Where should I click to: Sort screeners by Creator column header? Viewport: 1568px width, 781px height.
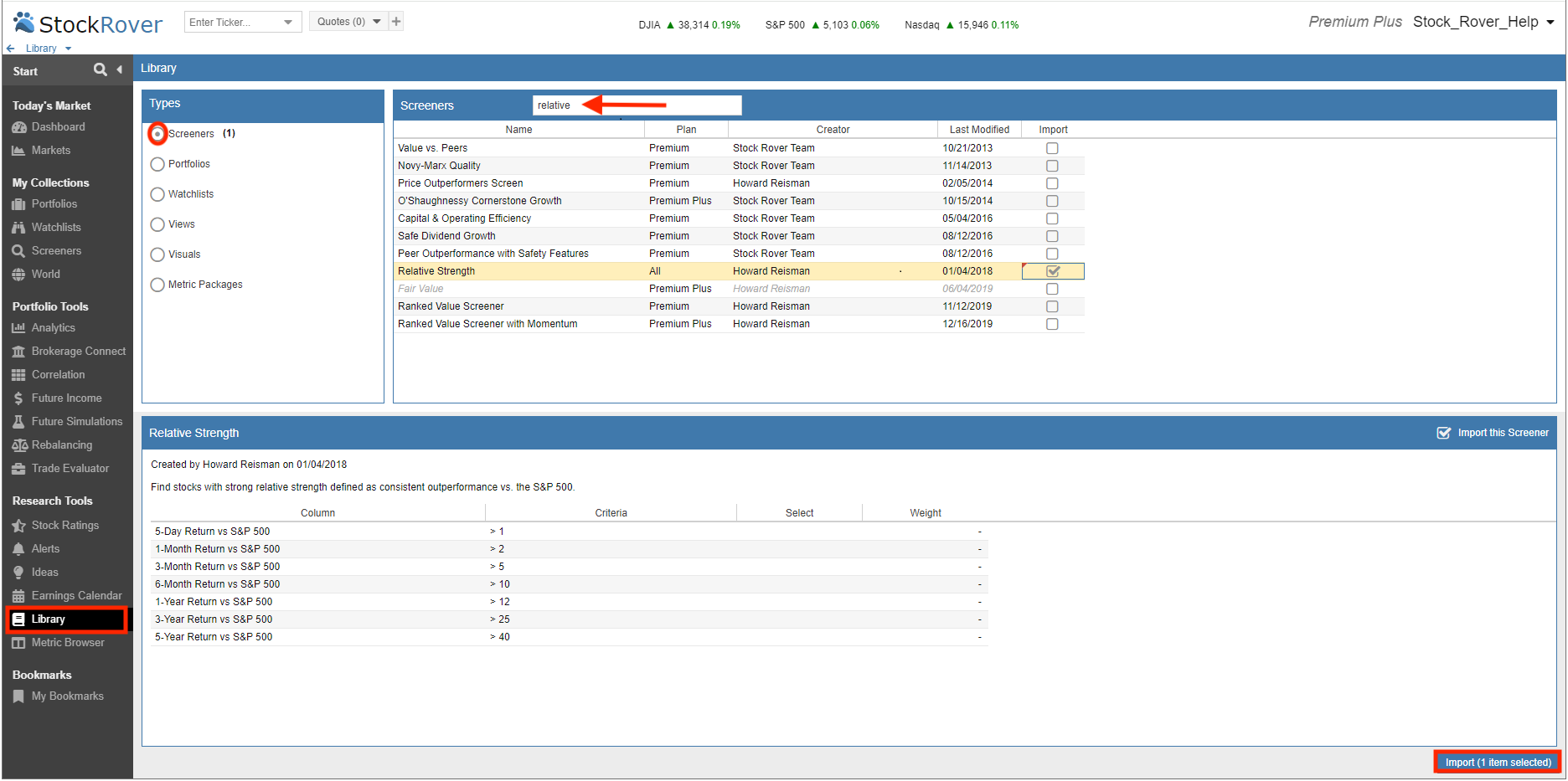click(833, 130)
